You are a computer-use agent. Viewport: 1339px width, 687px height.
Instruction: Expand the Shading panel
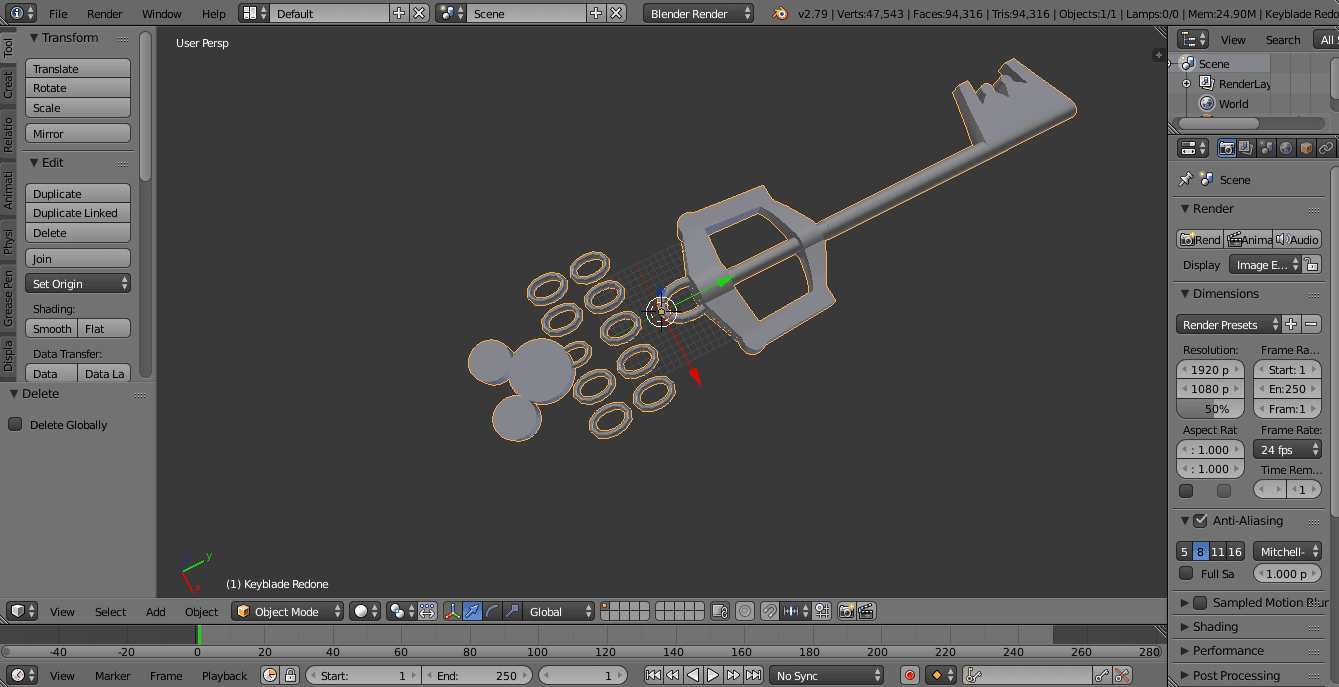[1214, 627]
